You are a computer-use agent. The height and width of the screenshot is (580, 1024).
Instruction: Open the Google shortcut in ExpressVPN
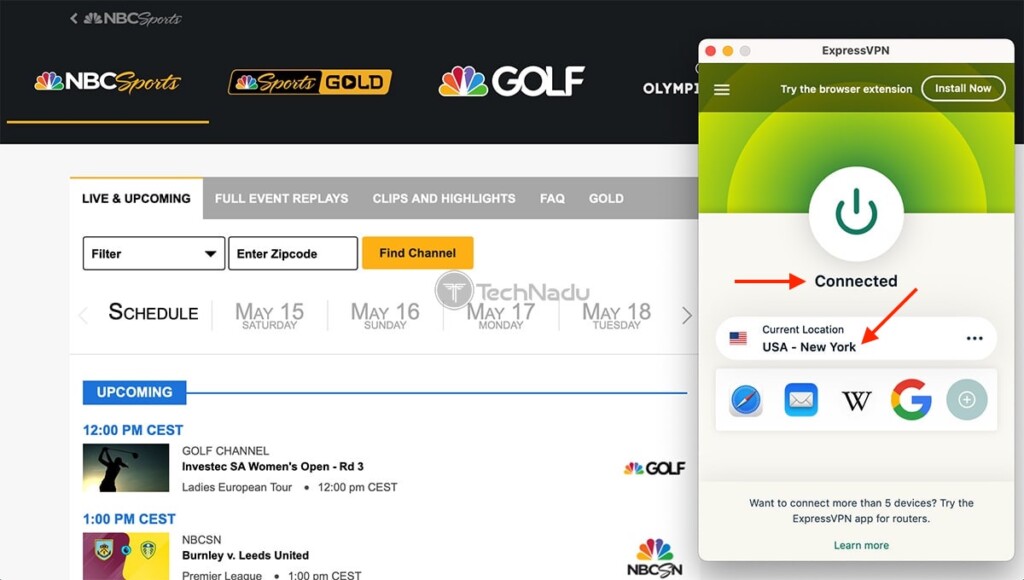[x=911, y=399]
